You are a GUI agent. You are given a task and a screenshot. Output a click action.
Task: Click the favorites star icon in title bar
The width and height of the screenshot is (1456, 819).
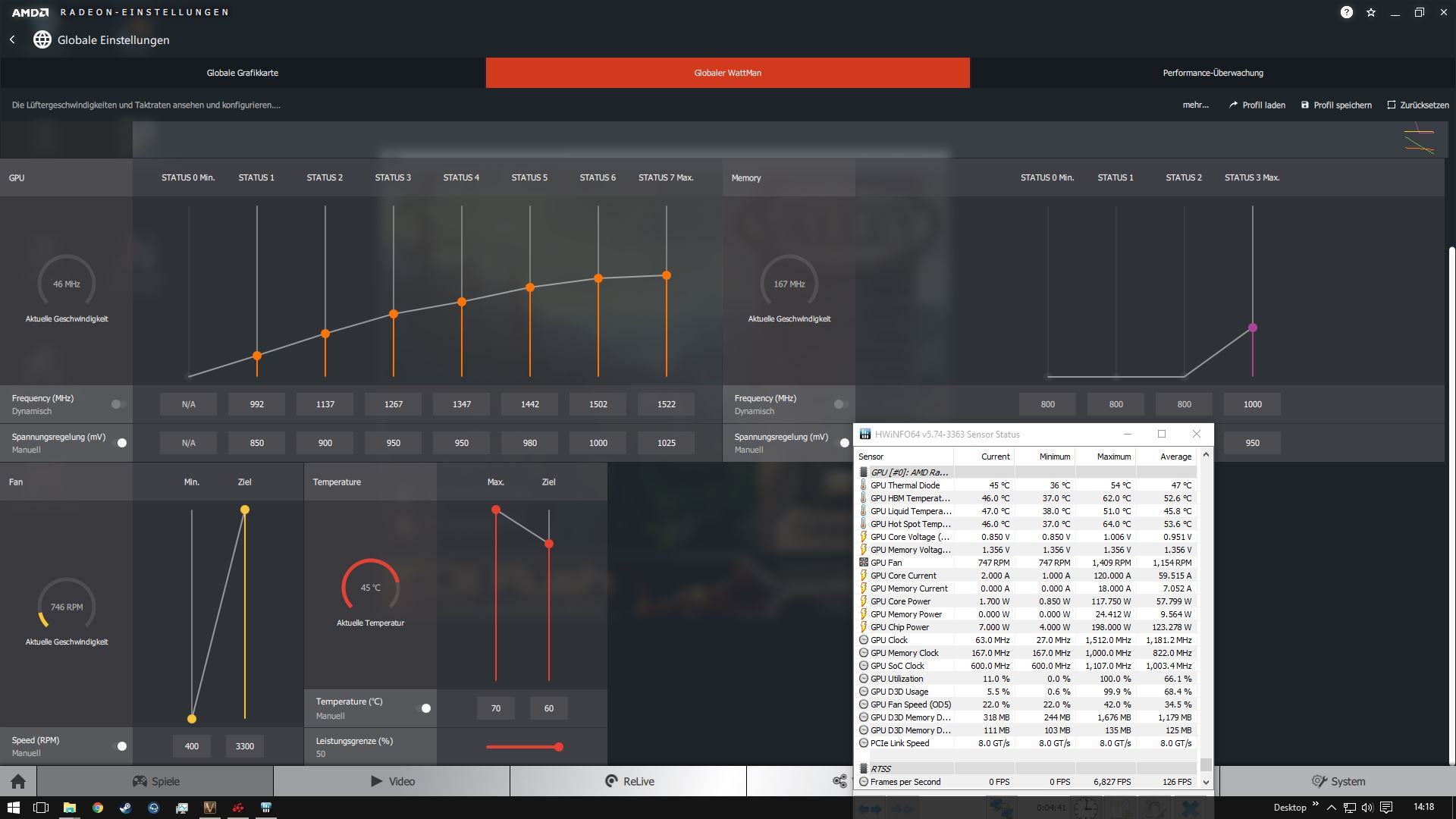pos(1371,12)
